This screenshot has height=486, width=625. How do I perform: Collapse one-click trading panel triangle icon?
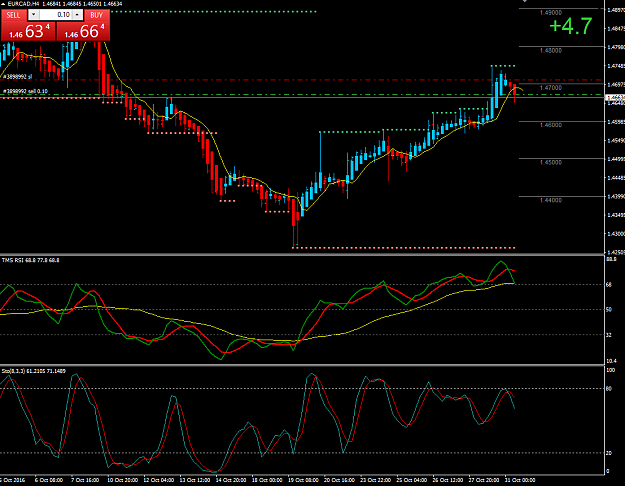point(3,4)
